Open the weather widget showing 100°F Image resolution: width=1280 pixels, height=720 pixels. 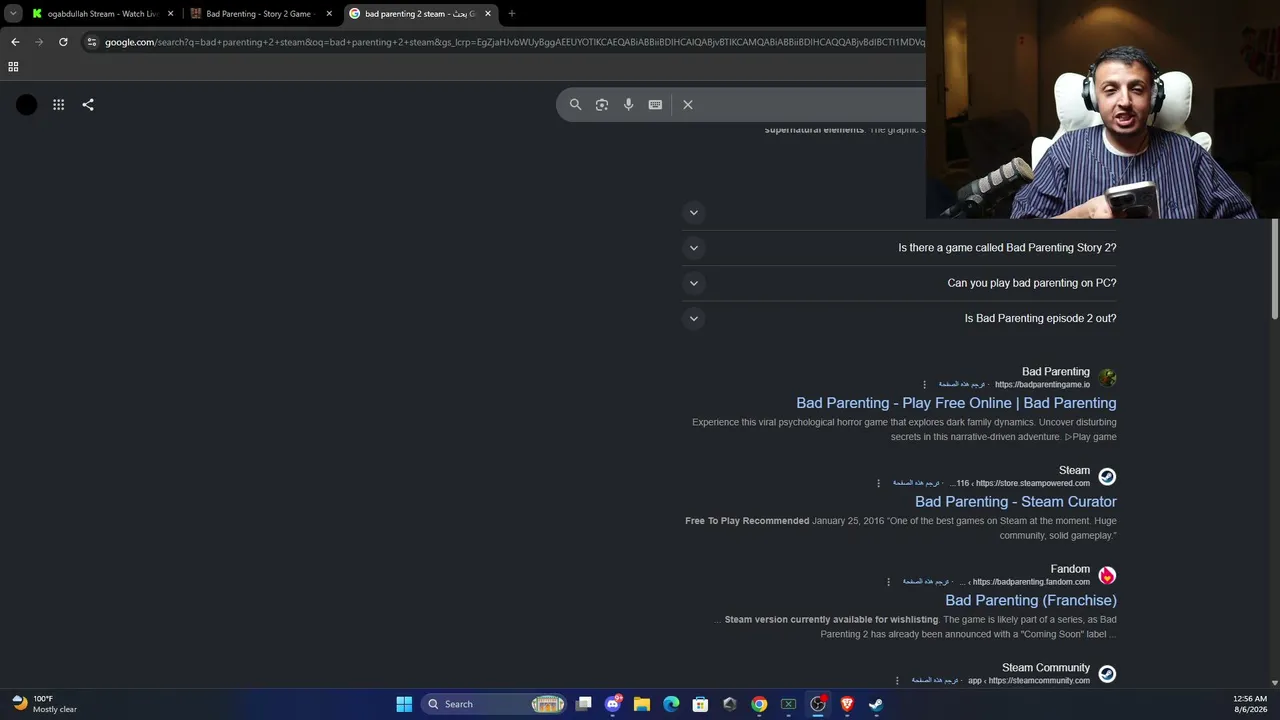[x=45, y=704]
